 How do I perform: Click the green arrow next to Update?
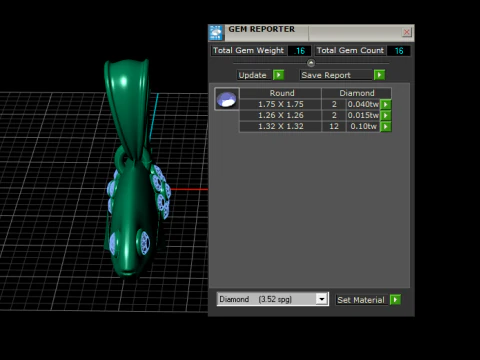pos(278,75)
